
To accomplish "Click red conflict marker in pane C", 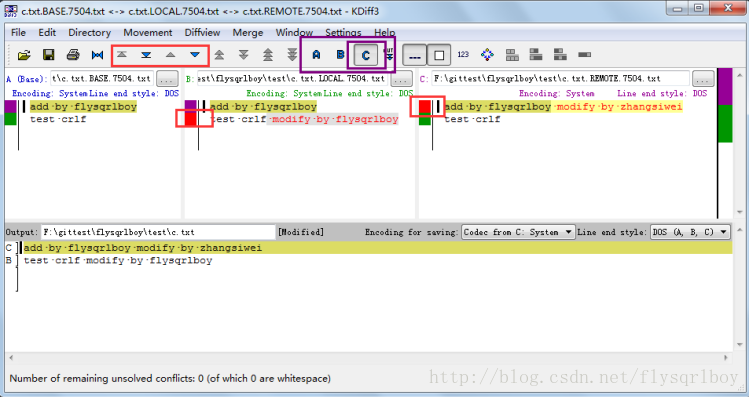I will pyautogui.click(x=424, y=107).
